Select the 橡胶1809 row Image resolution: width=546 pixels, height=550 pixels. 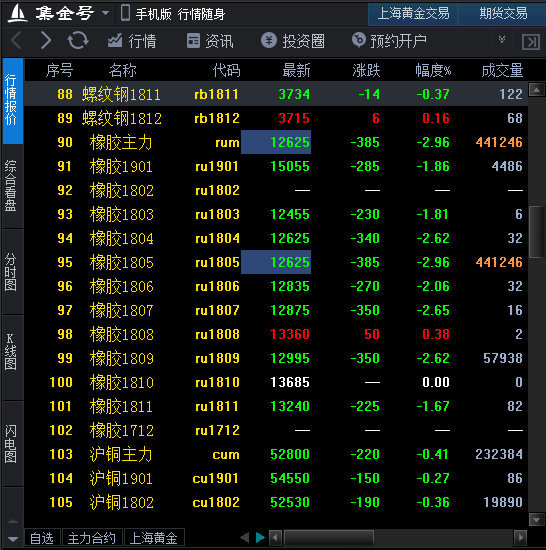tap(276, 358)
